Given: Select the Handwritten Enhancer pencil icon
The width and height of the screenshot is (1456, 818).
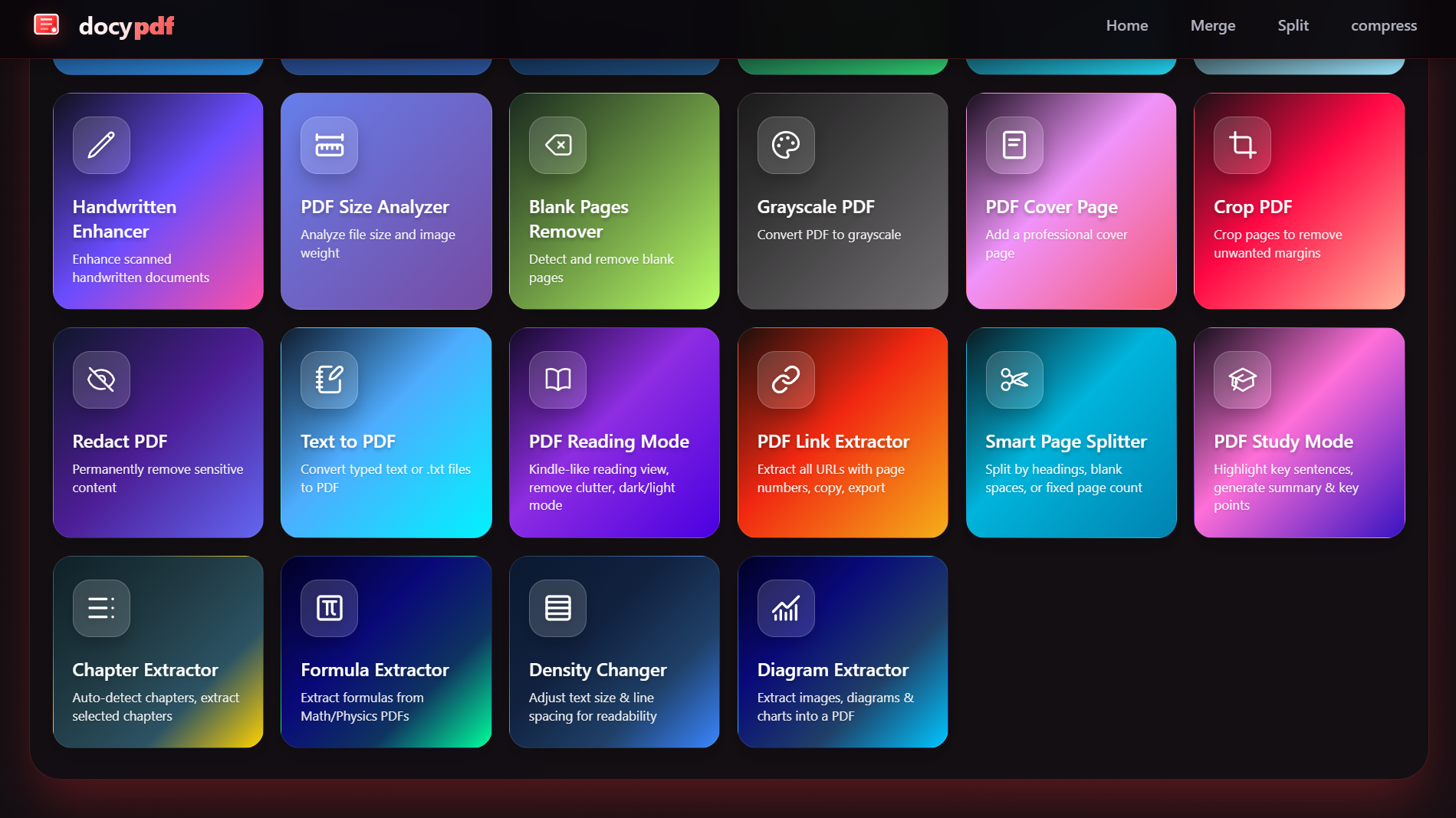Looking at the screenshot, I should (x=100, y=146).
